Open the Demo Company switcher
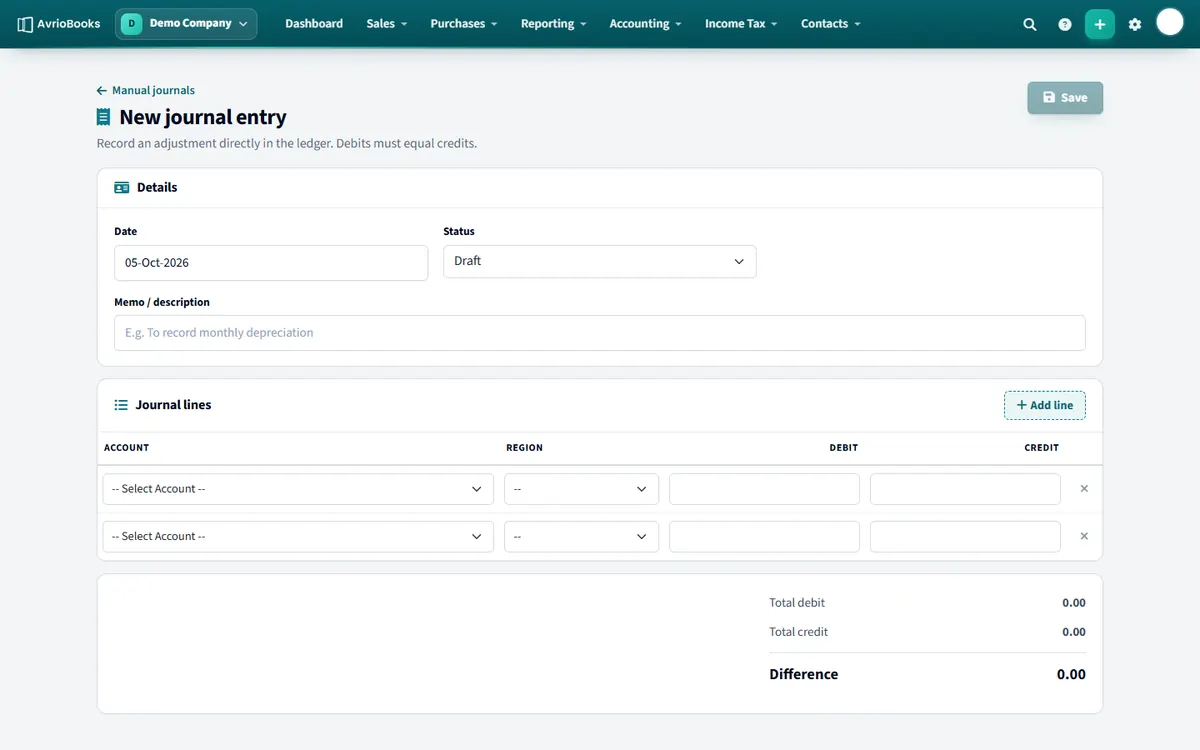This screenshot has height=750, width=1200. pyautogui.click(x=186, y=24)
